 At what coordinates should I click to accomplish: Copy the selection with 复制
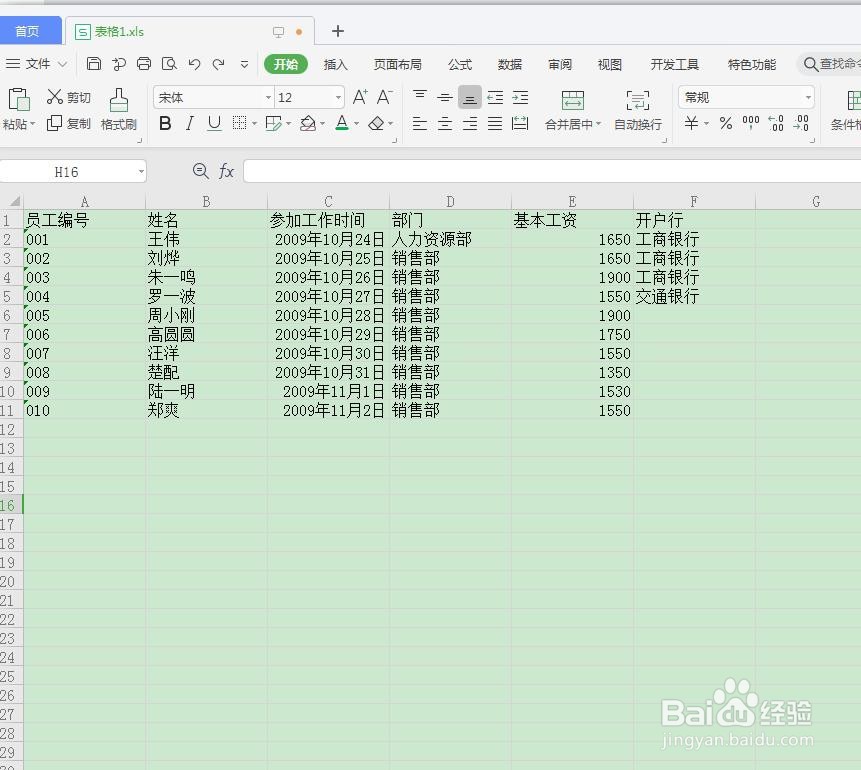[69, 124]
